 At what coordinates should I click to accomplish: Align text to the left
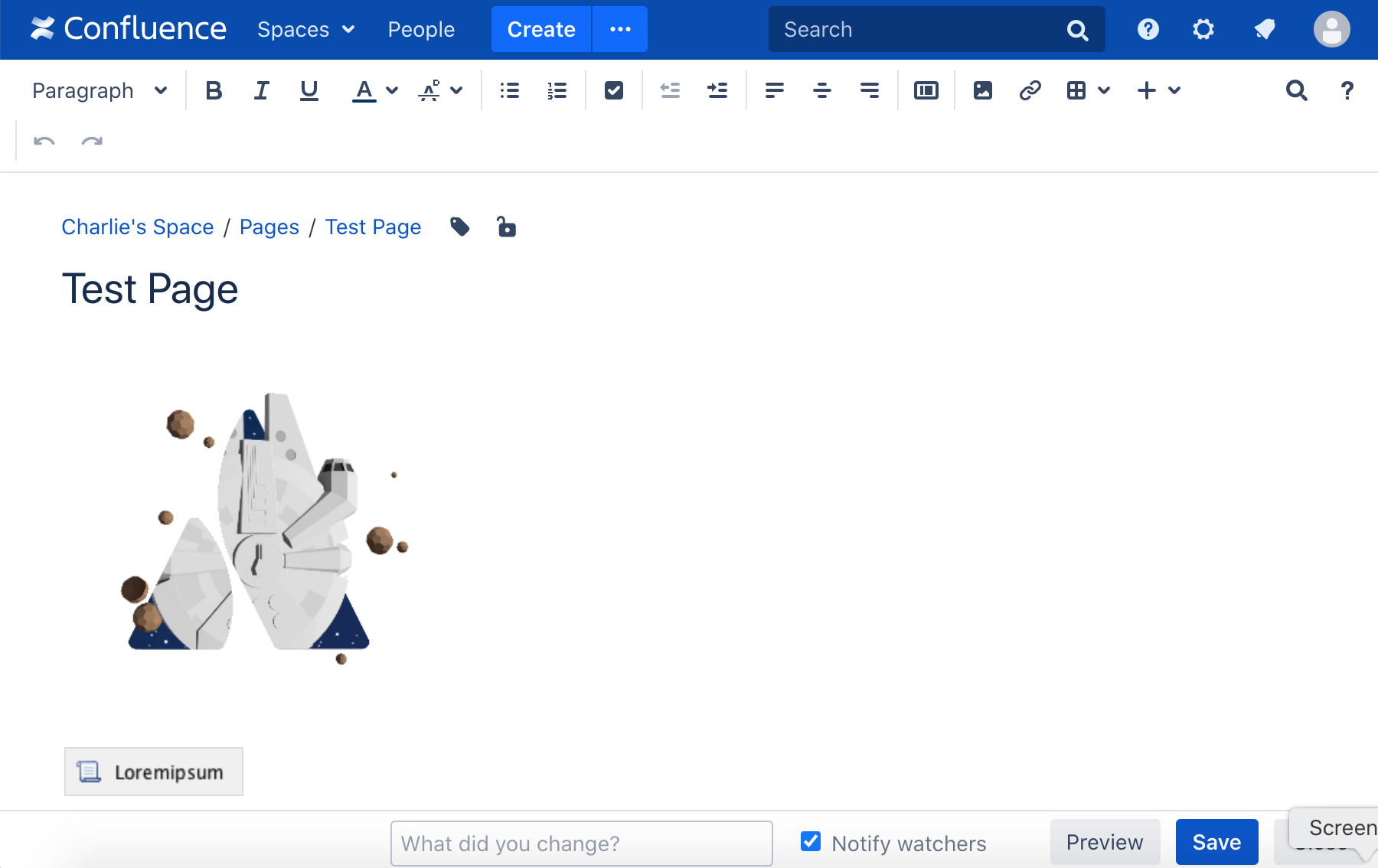(775, 90)
